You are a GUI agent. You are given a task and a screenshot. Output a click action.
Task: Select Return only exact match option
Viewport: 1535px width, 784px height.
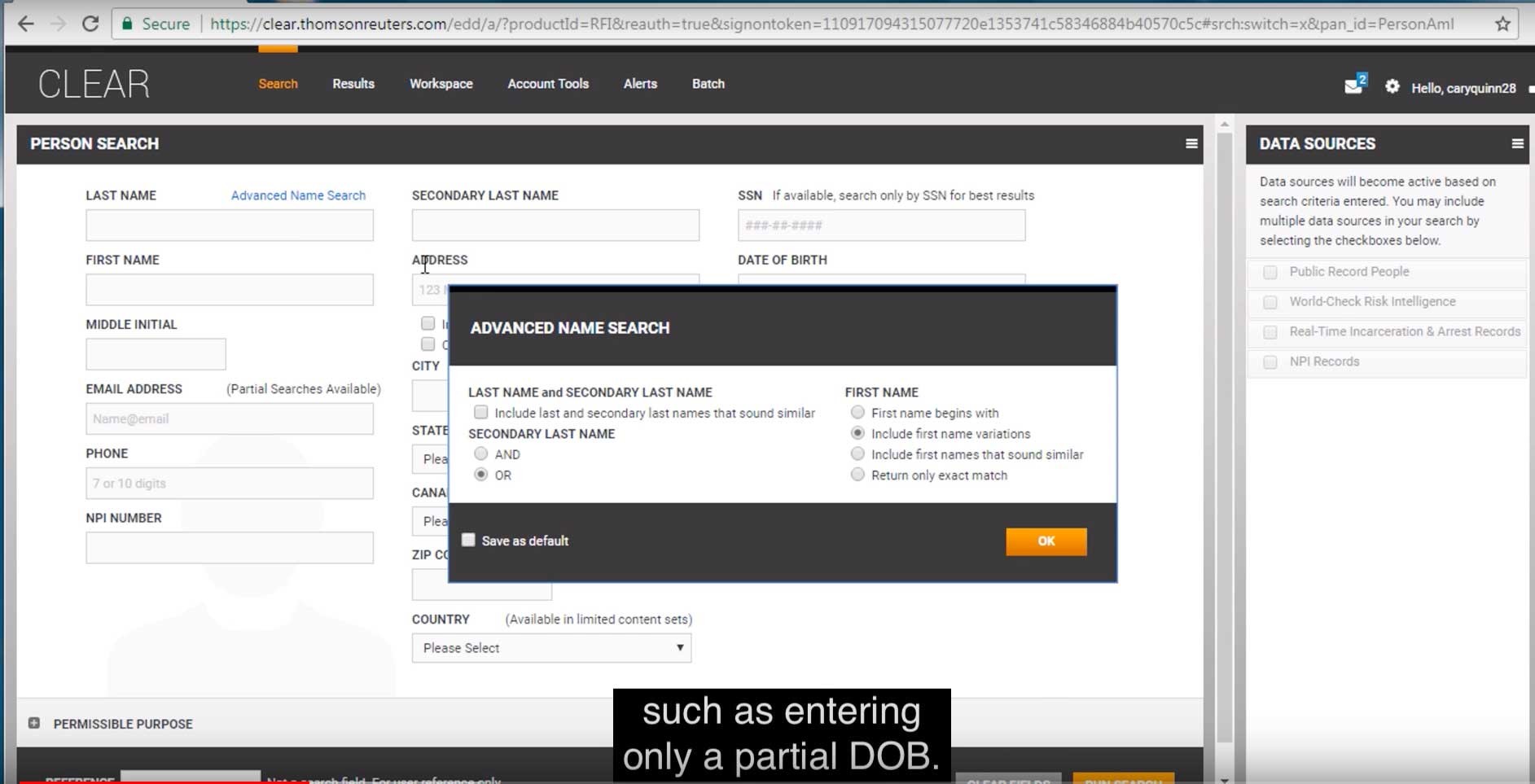(x=857, y=475)
